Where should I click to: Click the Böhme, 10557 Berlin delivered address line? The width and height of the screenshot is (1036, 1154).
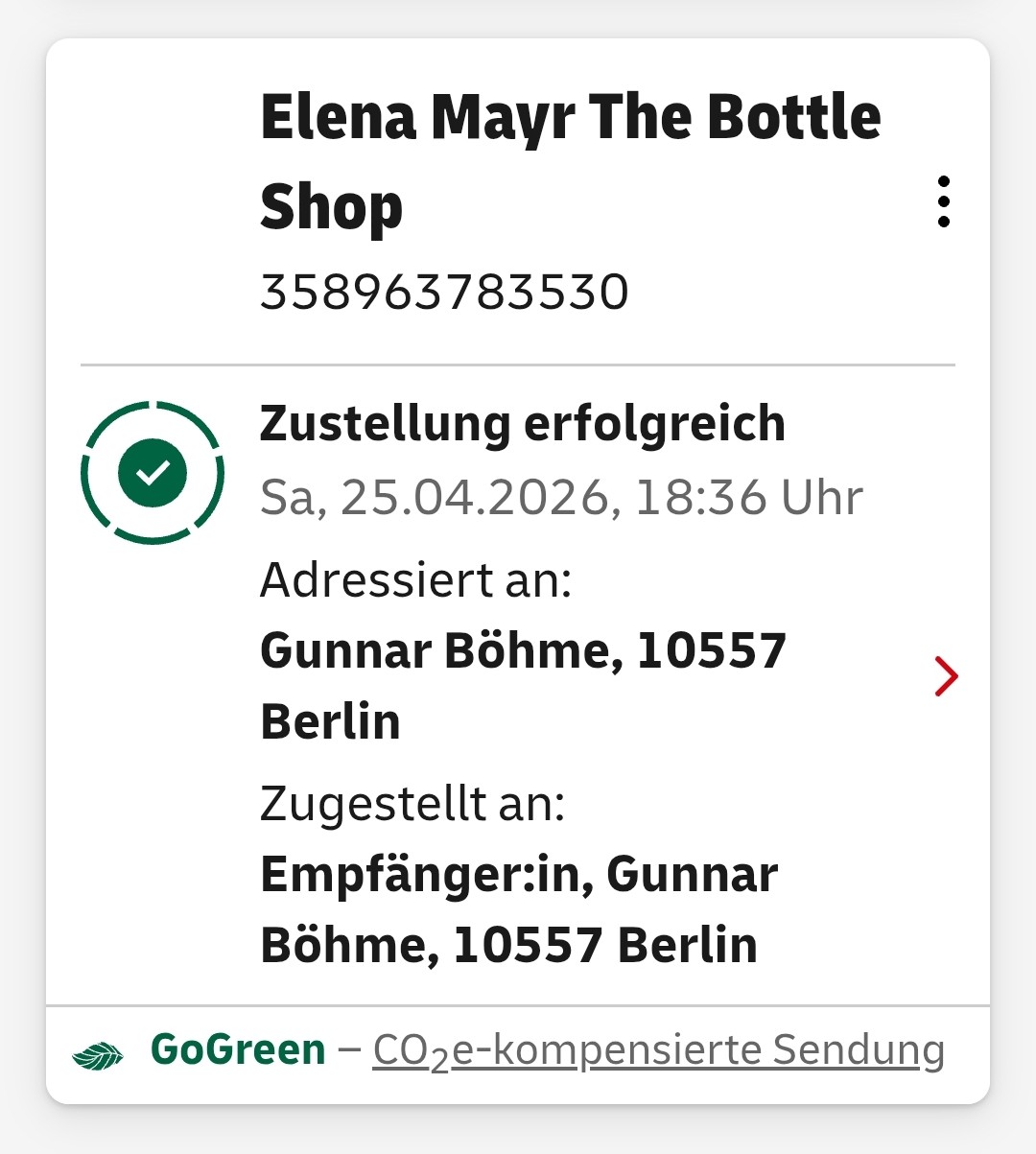tap(508, 945)
